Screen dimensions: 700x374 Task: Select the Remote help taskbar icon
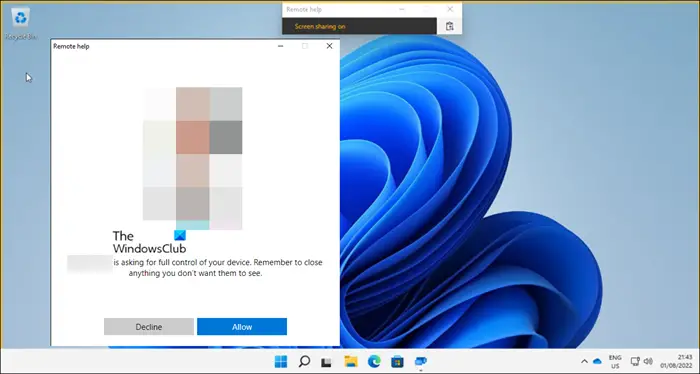coord(421,361)
